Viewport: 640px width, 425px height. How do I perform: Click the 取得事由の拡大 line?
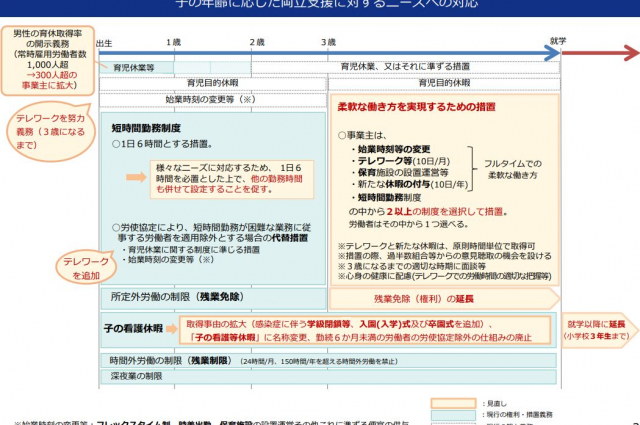click(x=339, y=324)
